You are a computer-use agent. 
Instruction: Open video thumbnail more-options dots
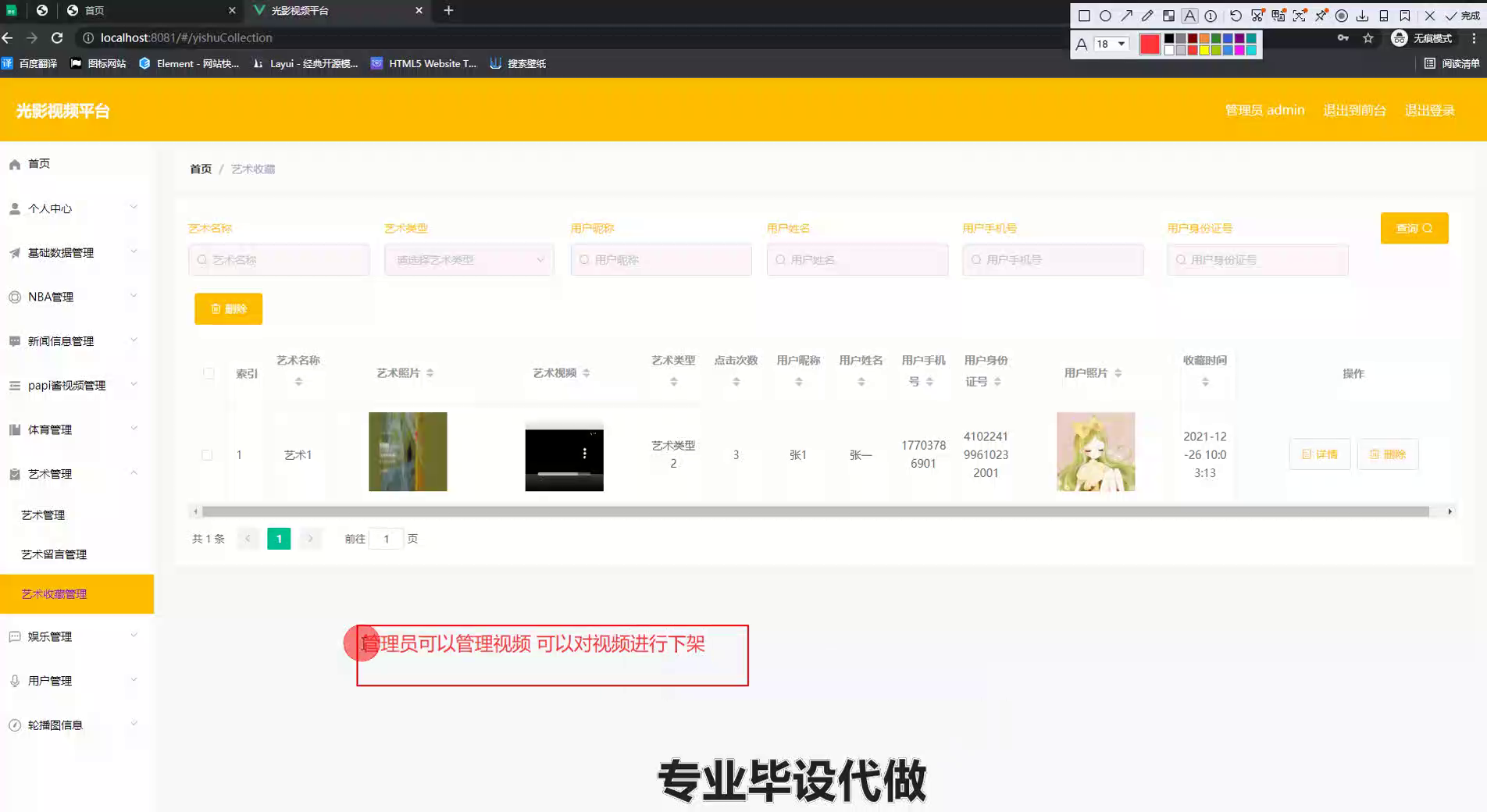[585, 454]
